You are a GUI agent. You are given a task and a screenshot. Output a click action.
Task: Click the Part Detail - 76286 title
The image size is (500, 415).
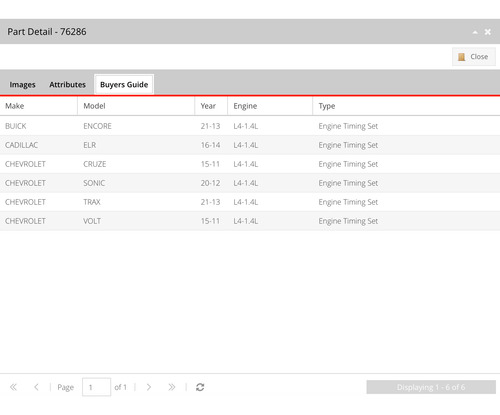pyautogui.click(x=47, y=32)
